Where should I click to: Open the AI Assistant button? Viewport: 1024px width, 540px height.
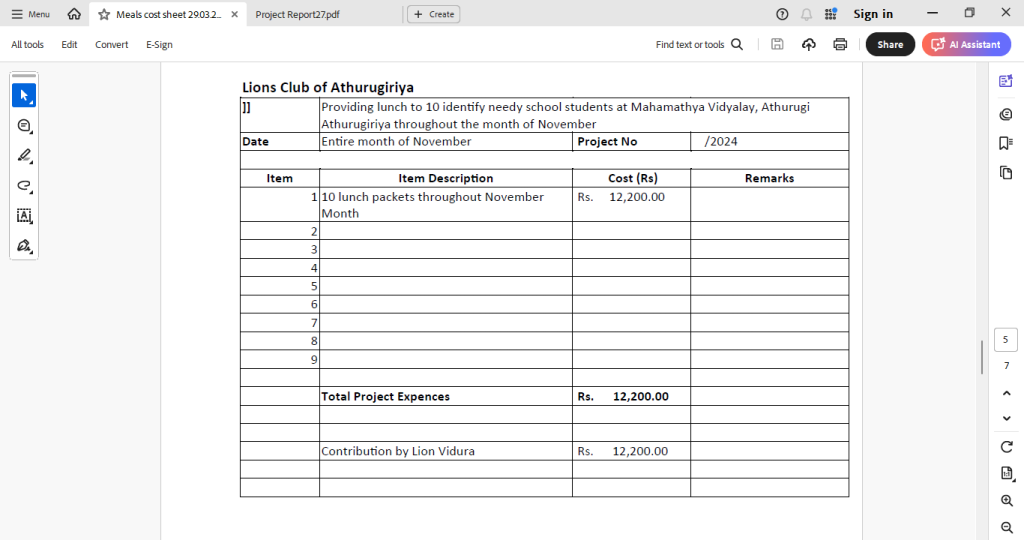pyautogui.click(x=967, y=44)
